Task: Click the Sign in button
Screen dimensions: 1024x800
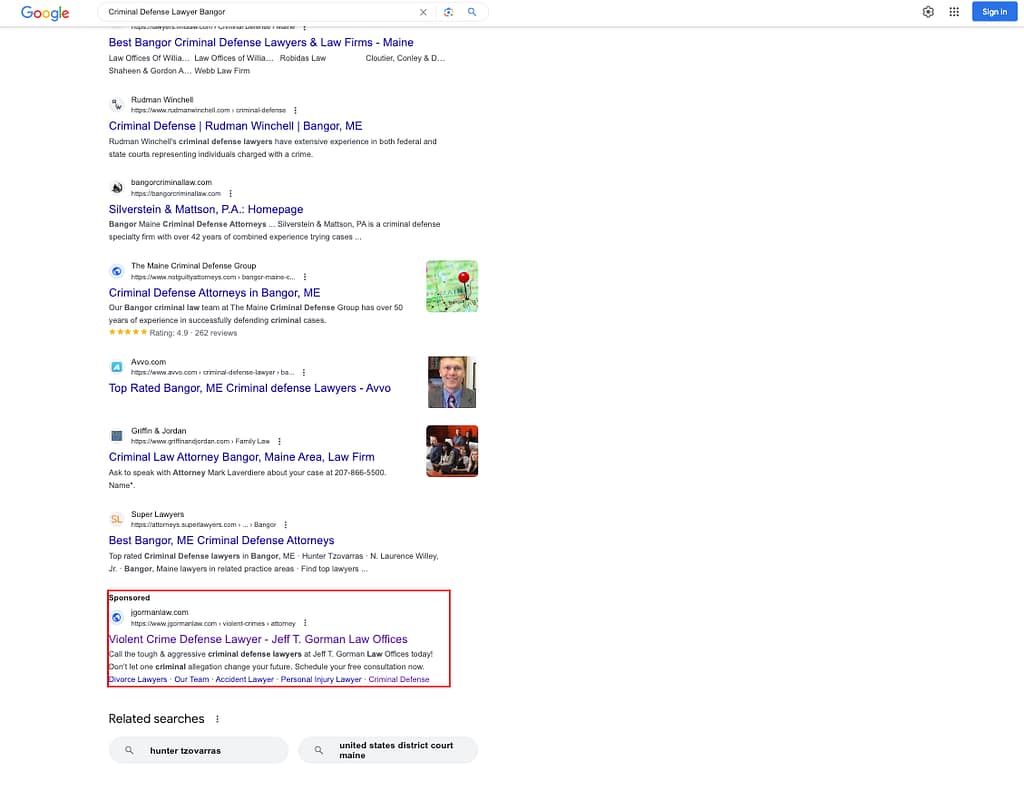Action: 995,12
